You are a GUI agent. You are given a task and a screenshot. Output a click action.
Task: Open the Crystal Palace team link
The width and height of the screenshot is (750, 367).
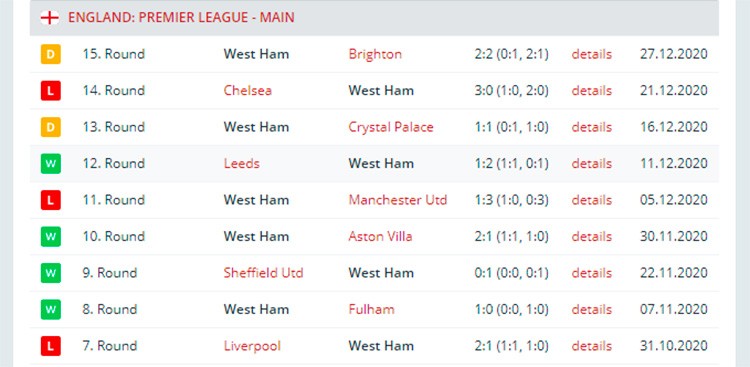pos(391,127)
